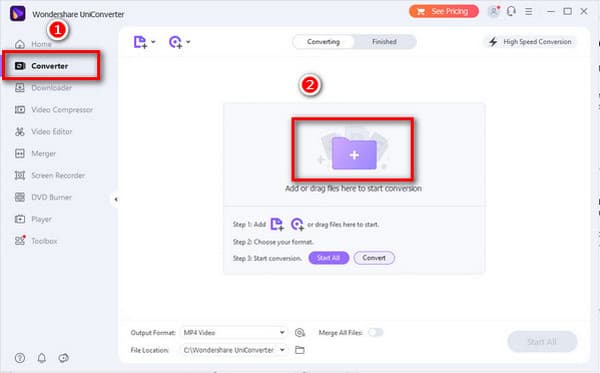Image resolution: width=600 pixels, height=373 pixels.
Task: Click the Wondershare UniConverter logo icon
Action: click(17, 14)
